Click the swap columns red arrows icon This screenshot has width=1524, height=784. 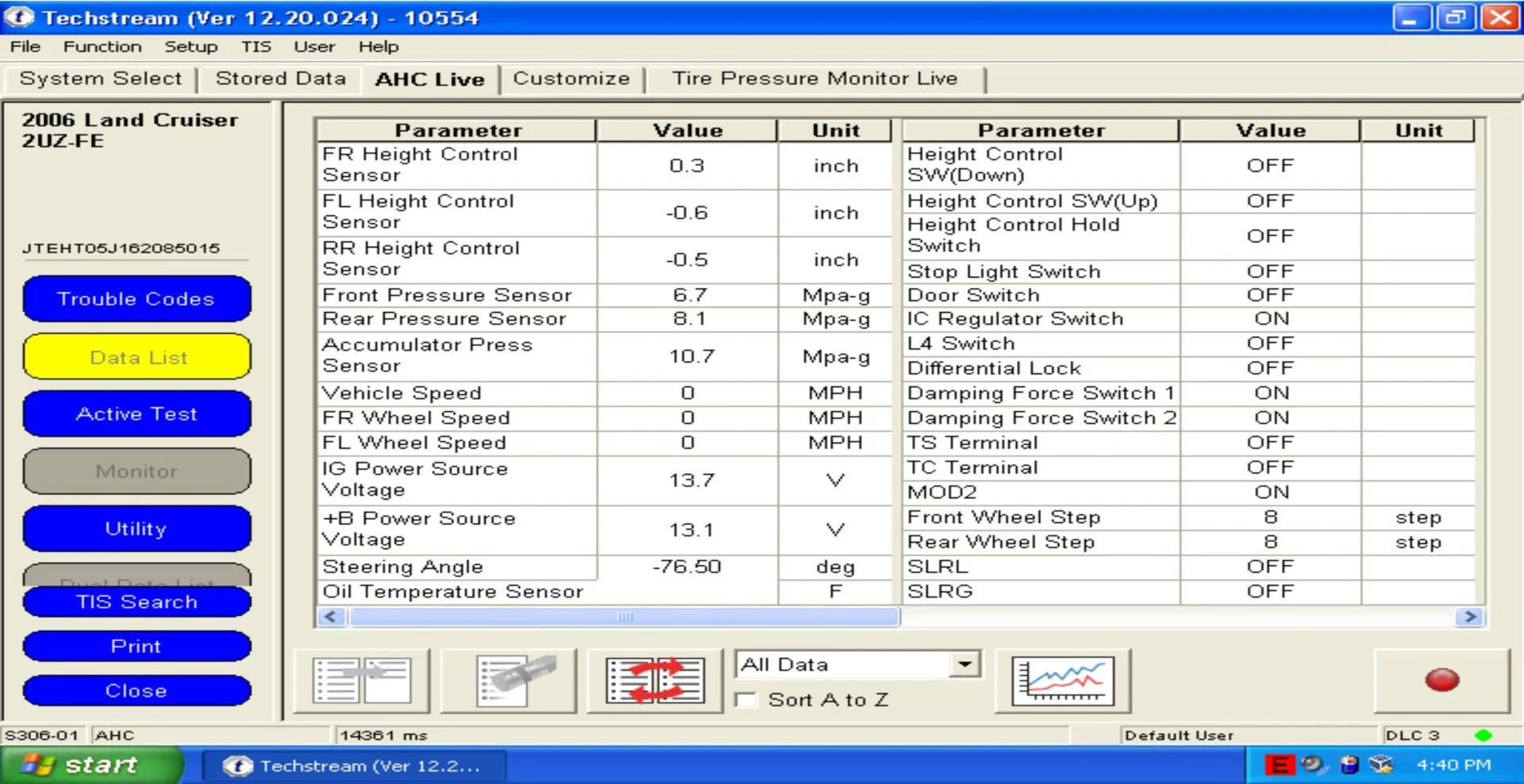coord(655,681)
